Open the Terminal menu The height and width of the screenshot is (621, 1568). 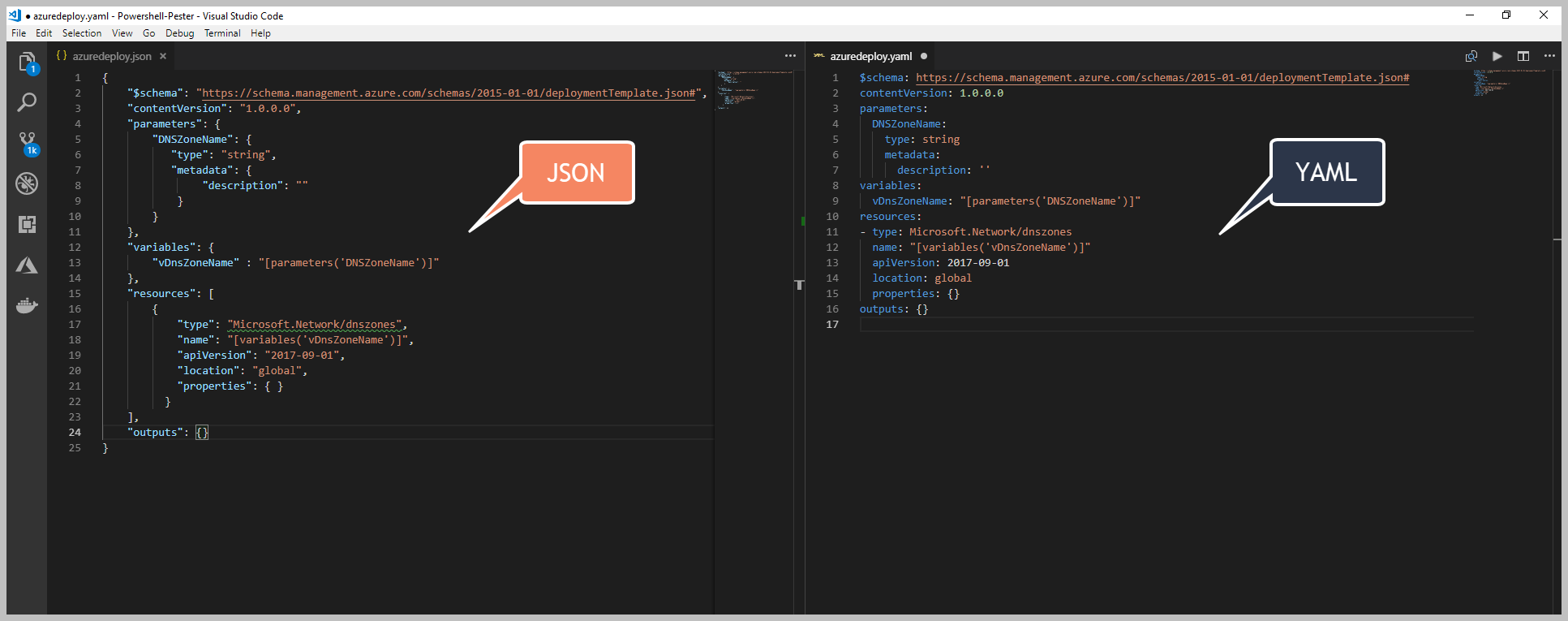(x=222, y=33)
